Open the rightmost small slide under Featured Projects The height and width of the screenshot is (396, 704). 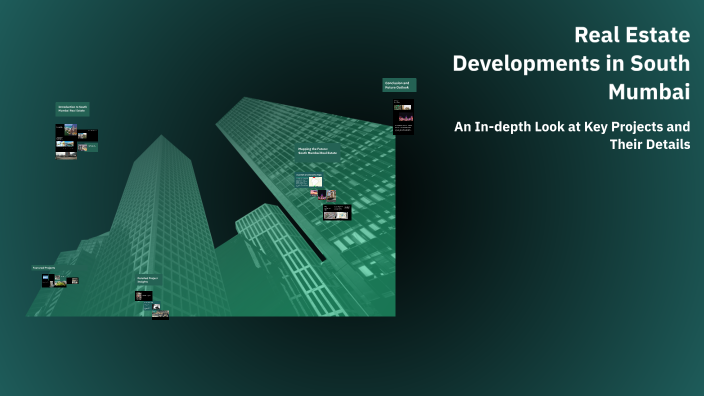point(73,281)
